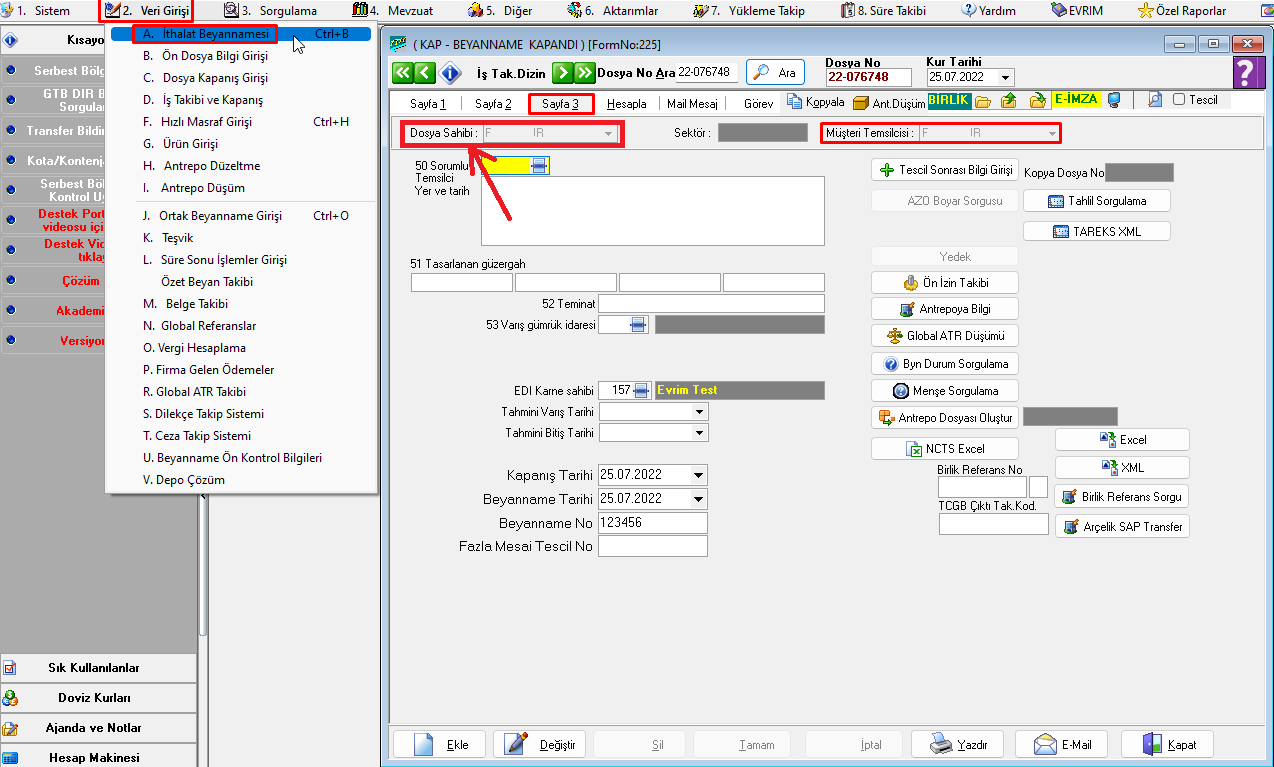
Task: Click the Byn Durum Sorgulama button
Action: tap(945, 364)
